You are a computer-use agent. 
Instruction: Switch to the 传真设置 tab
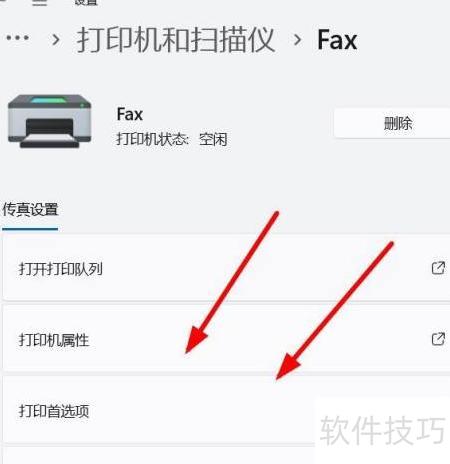click(x=30, y=210)
